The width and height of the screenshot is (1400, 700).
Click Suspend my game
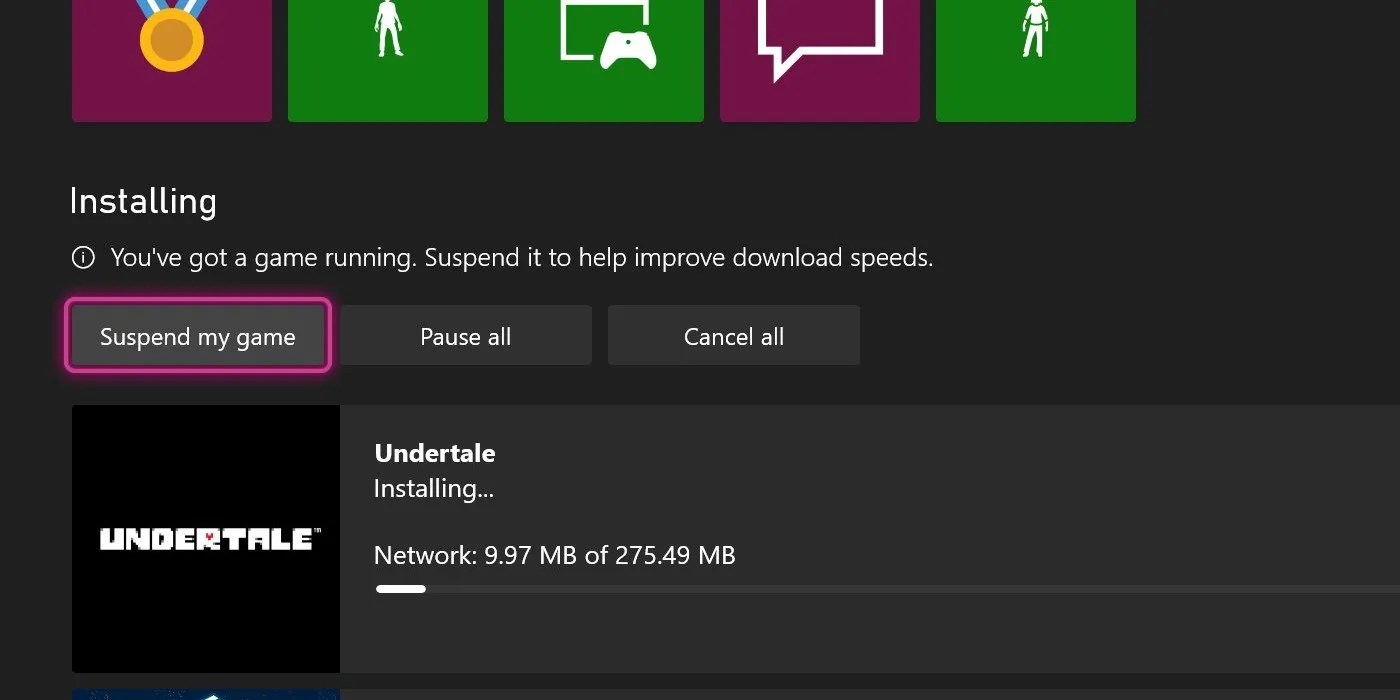click(x=197, y=337)
